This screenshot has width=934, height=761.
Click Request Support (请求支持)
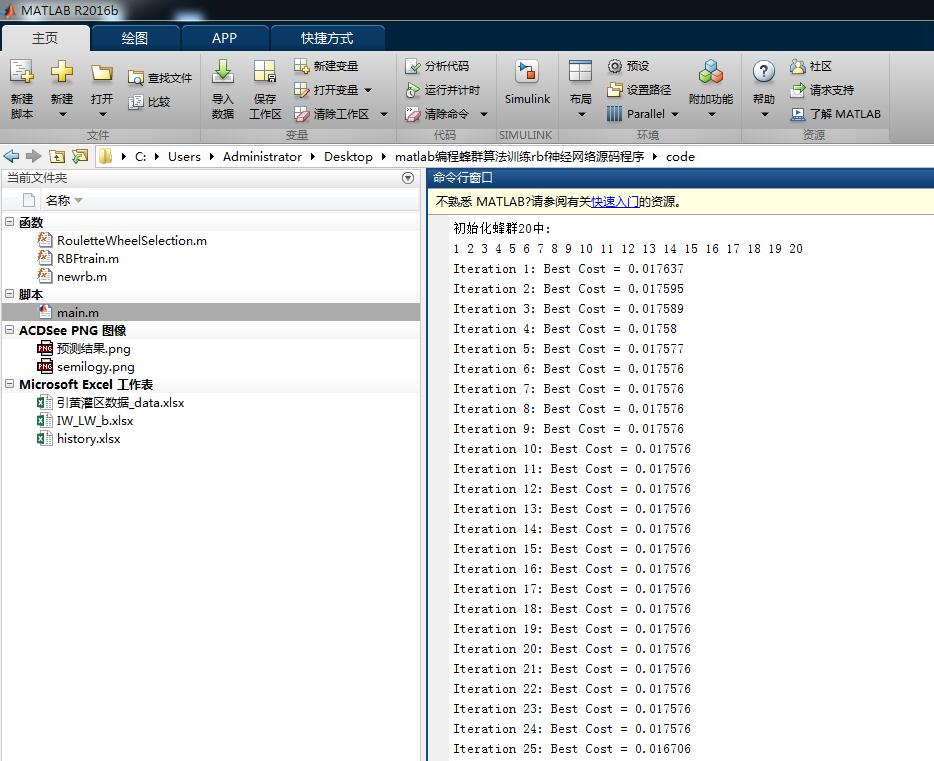tap(822, 90)
